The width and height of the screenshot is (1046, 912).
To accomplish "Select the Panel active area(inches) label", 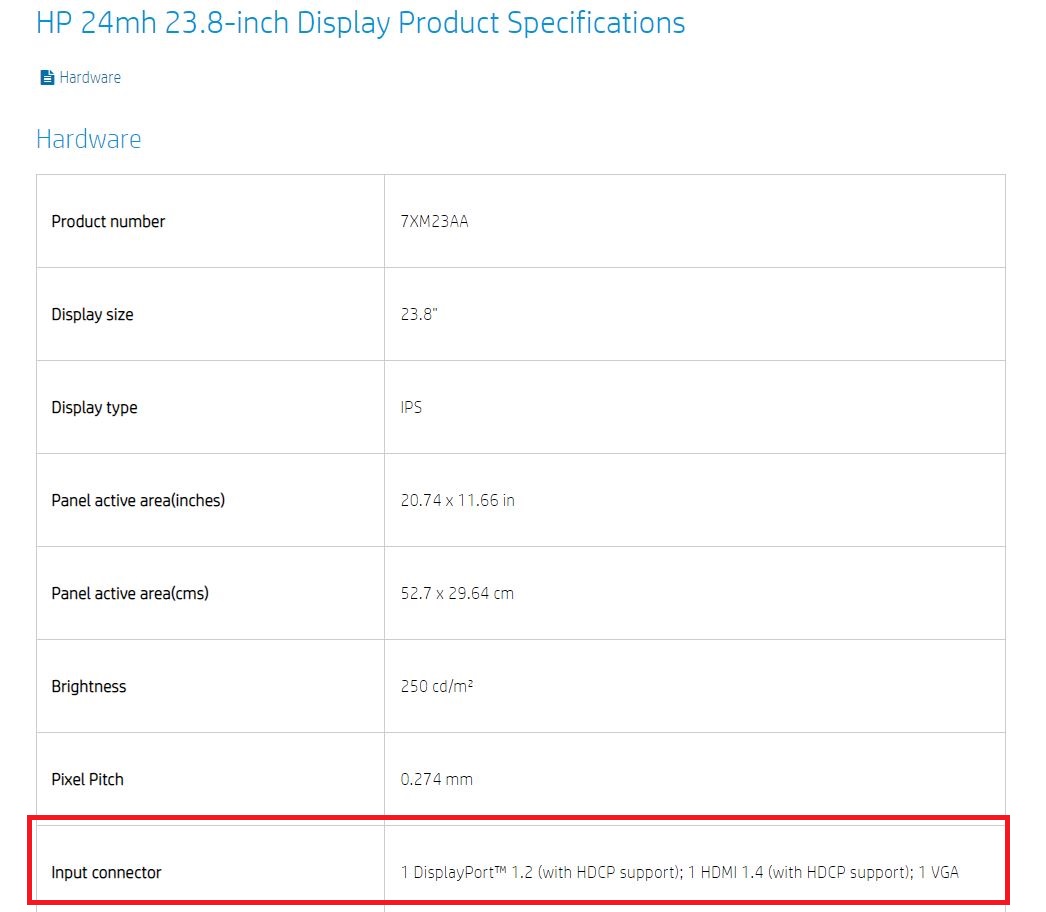I will point(138,501).
